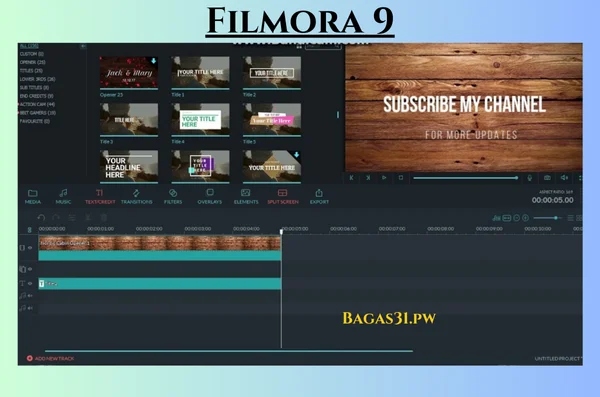Viewport: 600px width, 397px height.
Task: Select Favourite (0) category
Action: coord(35,121)
